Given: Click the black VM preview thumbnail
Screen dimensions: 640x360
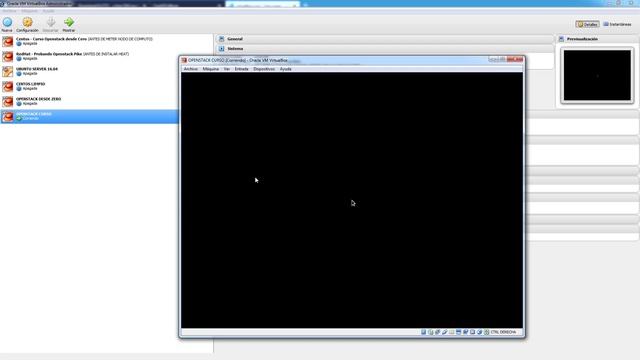Looking at the screenshot, I should [597, 75].
